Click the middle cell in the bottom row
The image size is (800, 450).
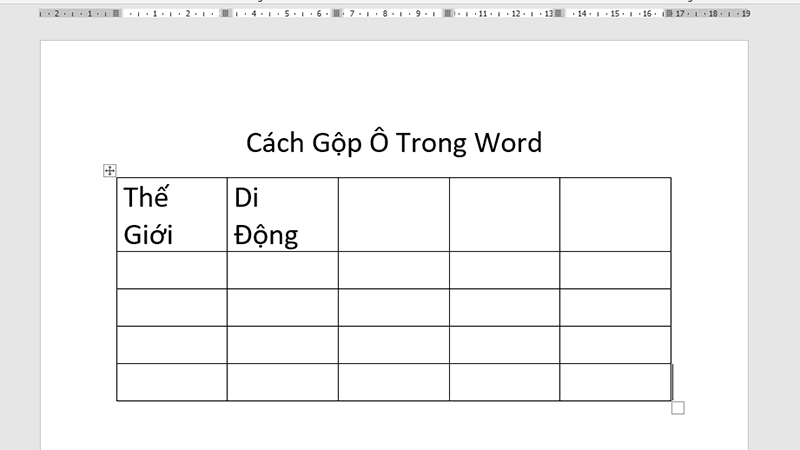pos(393,382)
